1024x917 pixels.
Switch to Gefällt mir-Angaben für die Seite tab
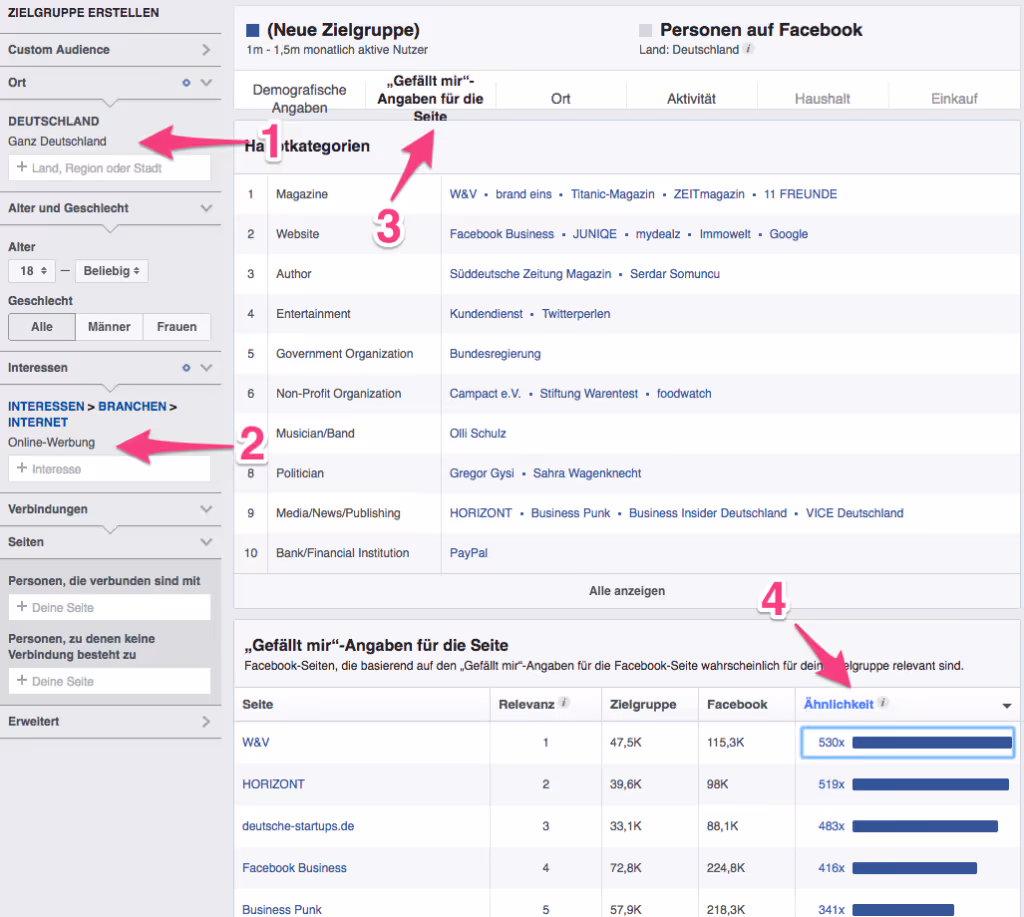[430, 99]
